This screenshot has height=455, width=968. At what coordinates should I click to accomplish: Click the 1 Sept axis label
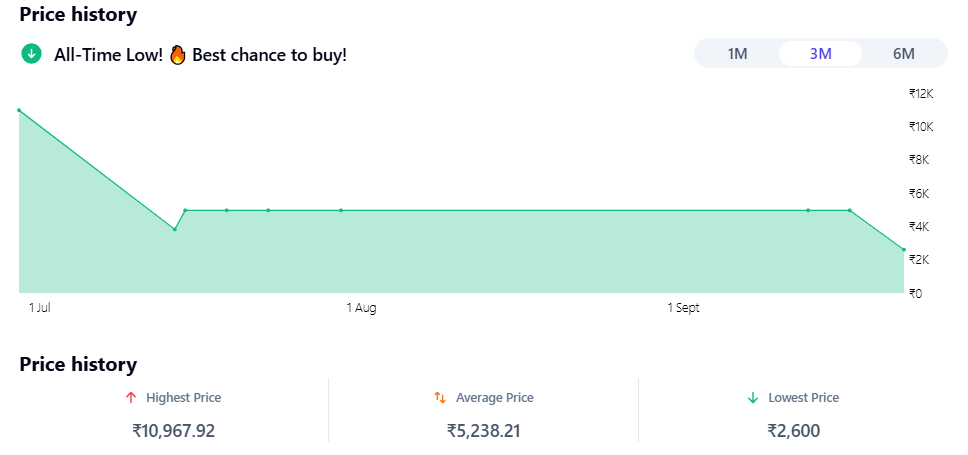point(683,308)
